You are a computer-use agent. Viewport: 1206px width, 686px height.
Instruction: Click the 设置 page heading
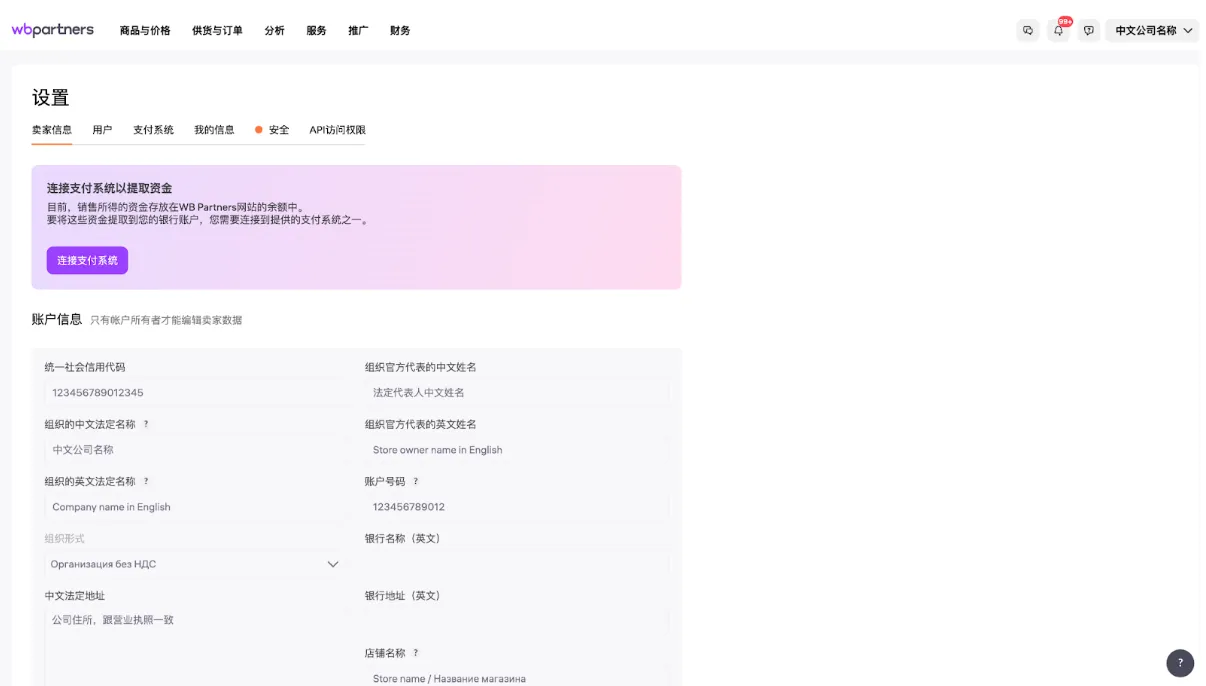point(50,98)
